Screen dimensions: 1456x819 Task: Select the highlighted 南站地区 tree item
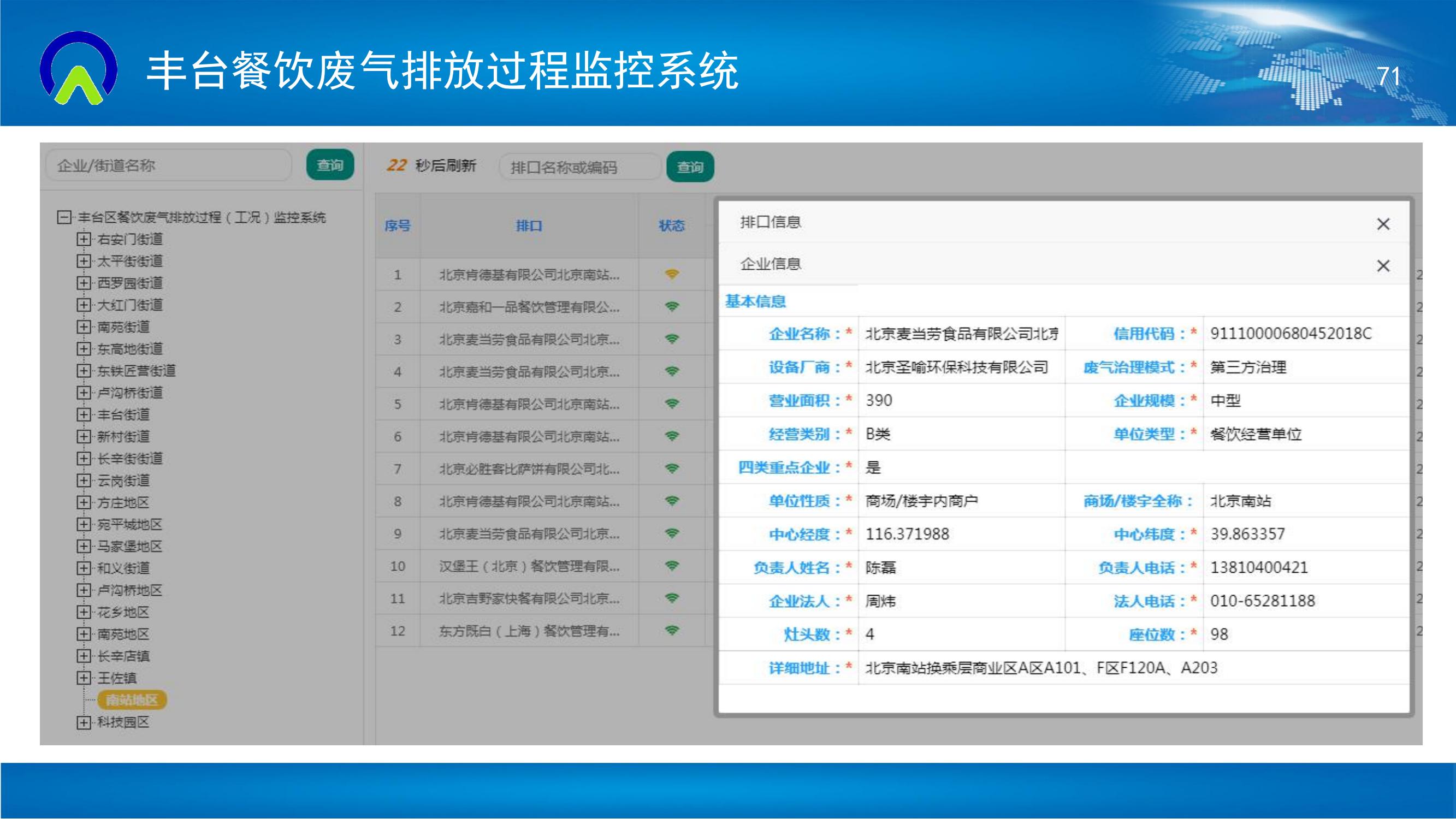132,700
